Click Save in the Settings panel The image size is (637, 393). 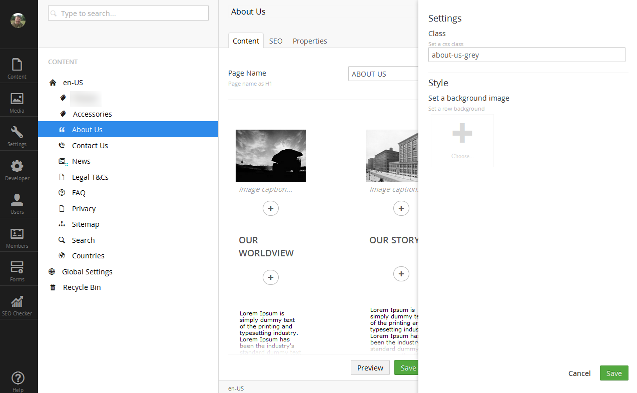click(614, 373)
